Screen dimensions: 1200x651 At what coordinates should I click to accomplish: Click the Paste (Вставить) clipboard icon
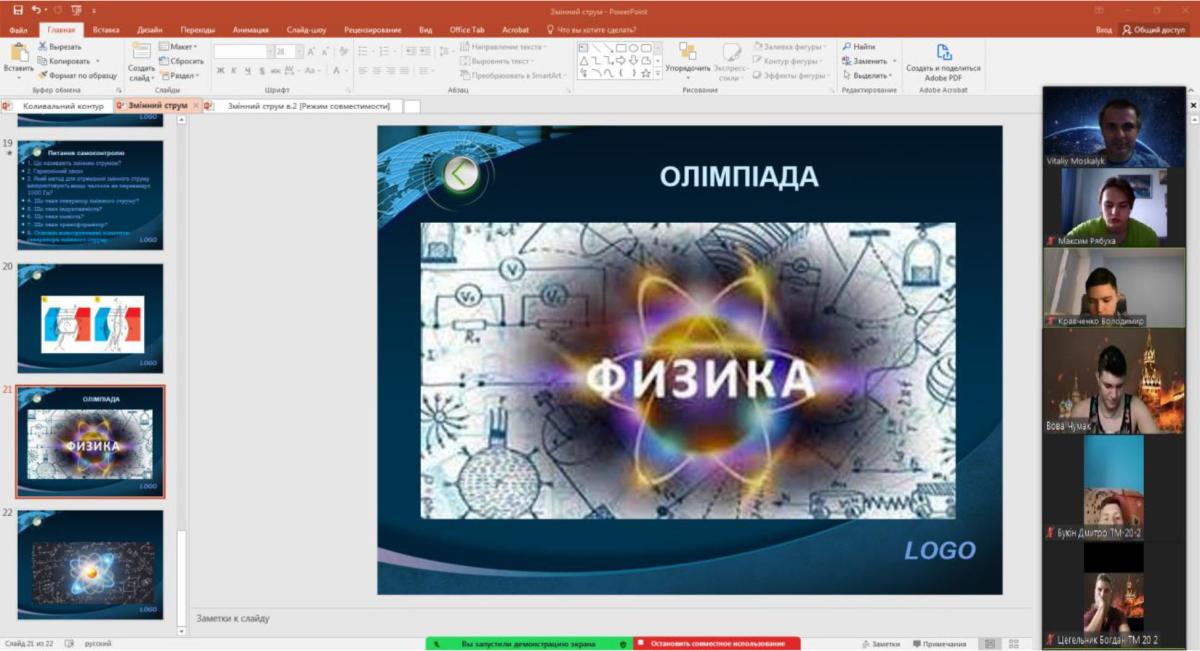[x=18, y=55]
